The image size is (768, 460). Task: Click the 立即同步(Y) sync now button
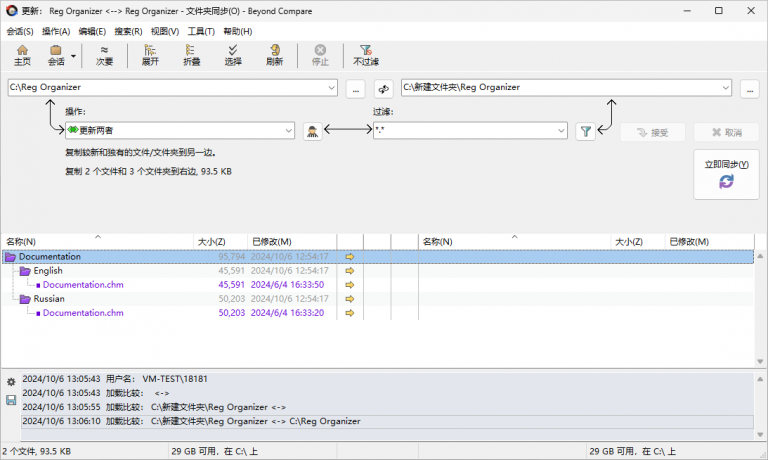726,174
